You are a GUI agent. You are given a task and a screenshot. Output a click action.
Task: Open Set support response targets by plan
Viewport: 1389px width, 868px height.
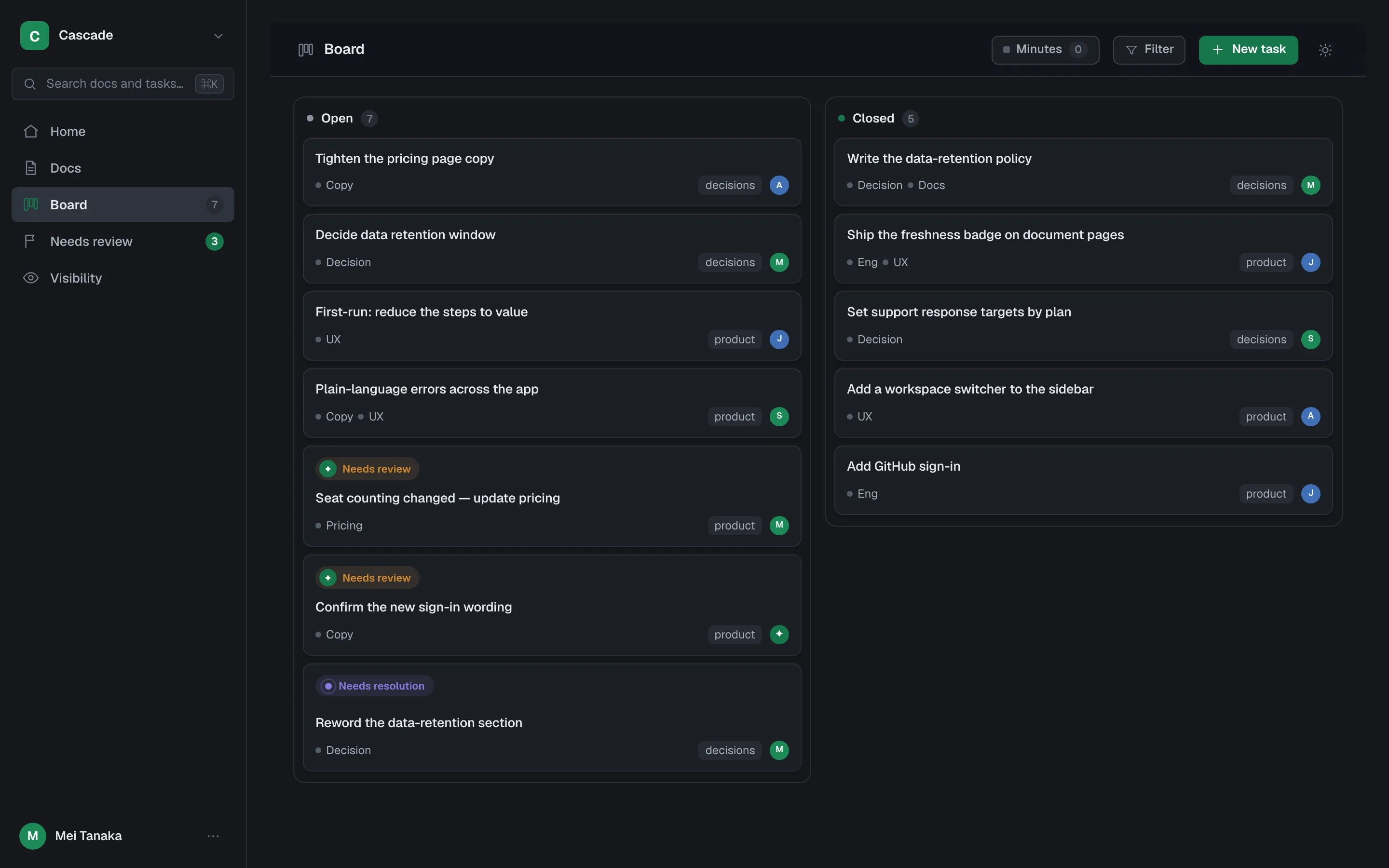[x=1084, y=325]
